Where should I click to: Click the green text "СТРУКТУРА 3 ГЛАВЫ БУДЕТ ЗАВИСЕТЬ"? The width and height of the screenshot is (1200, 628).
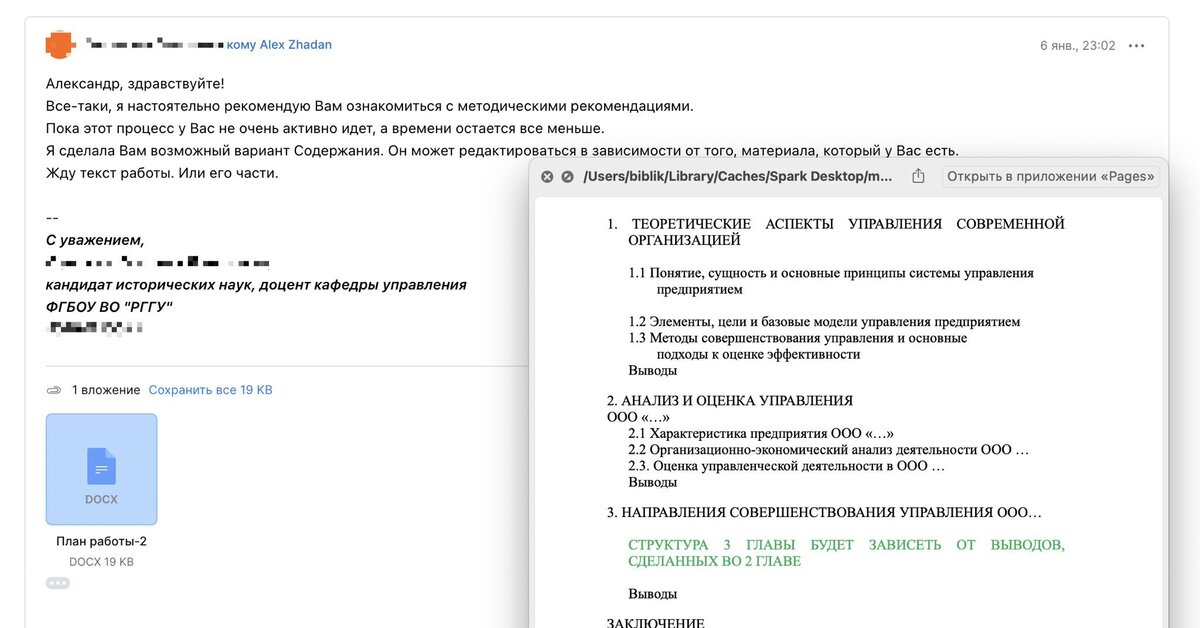tap(846, 553)
